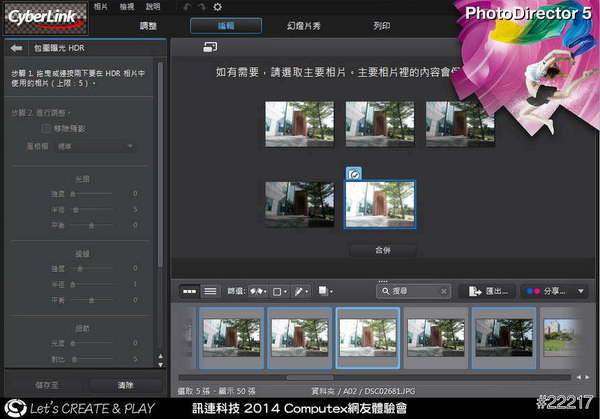Switch browser to filmstrip thumbnail view
This screenshot has height=419, width=600.
189,291
